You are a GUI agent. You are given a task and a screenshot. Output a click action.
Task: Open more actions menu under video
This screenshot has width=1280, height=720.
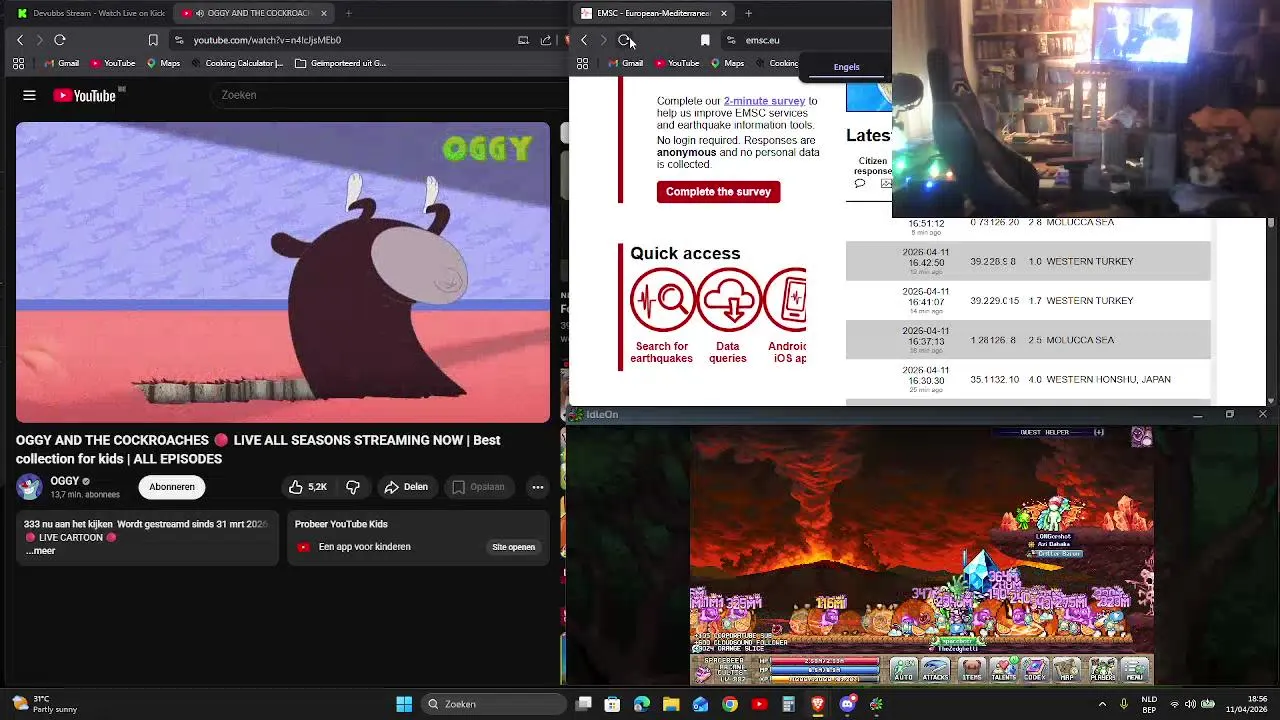pyautogui.click(x=537, y=487)
